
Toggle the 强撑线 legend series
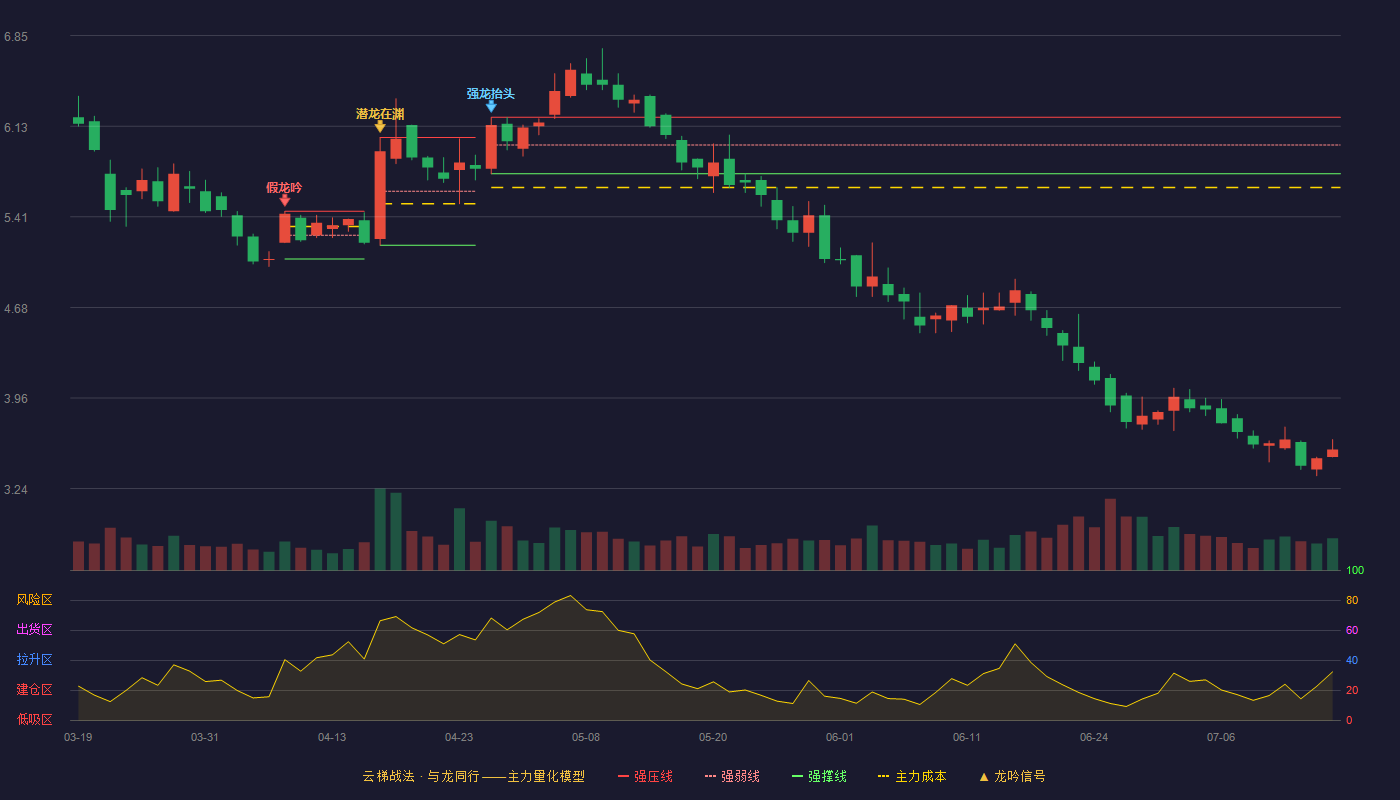point(819,776)
